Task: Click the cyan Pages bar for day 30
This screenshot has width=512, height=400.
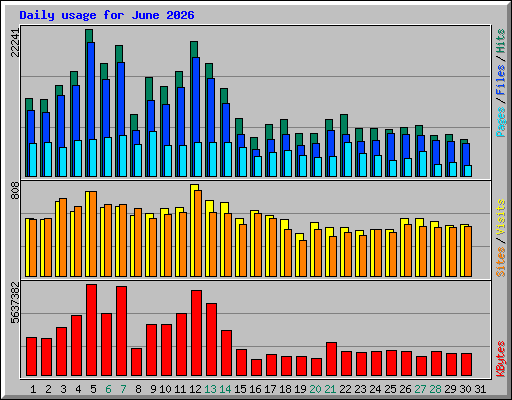Action: point(468,171)
